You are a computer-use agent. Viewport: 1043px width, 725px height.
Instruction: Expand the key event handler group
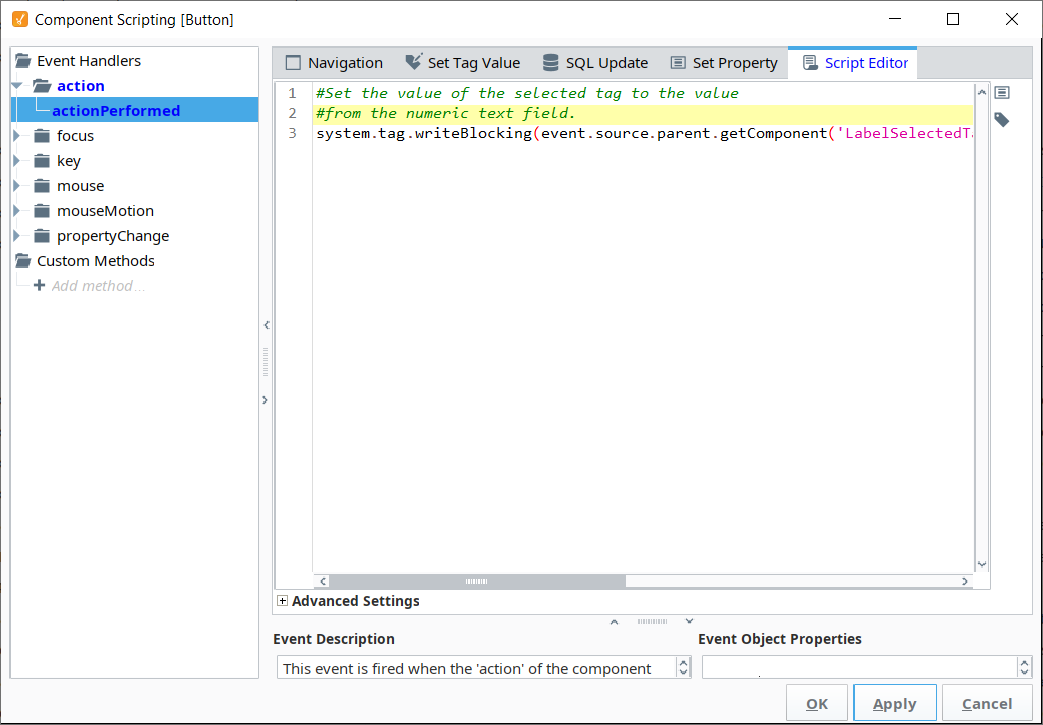pyautogui.click(x=16, y=161)
